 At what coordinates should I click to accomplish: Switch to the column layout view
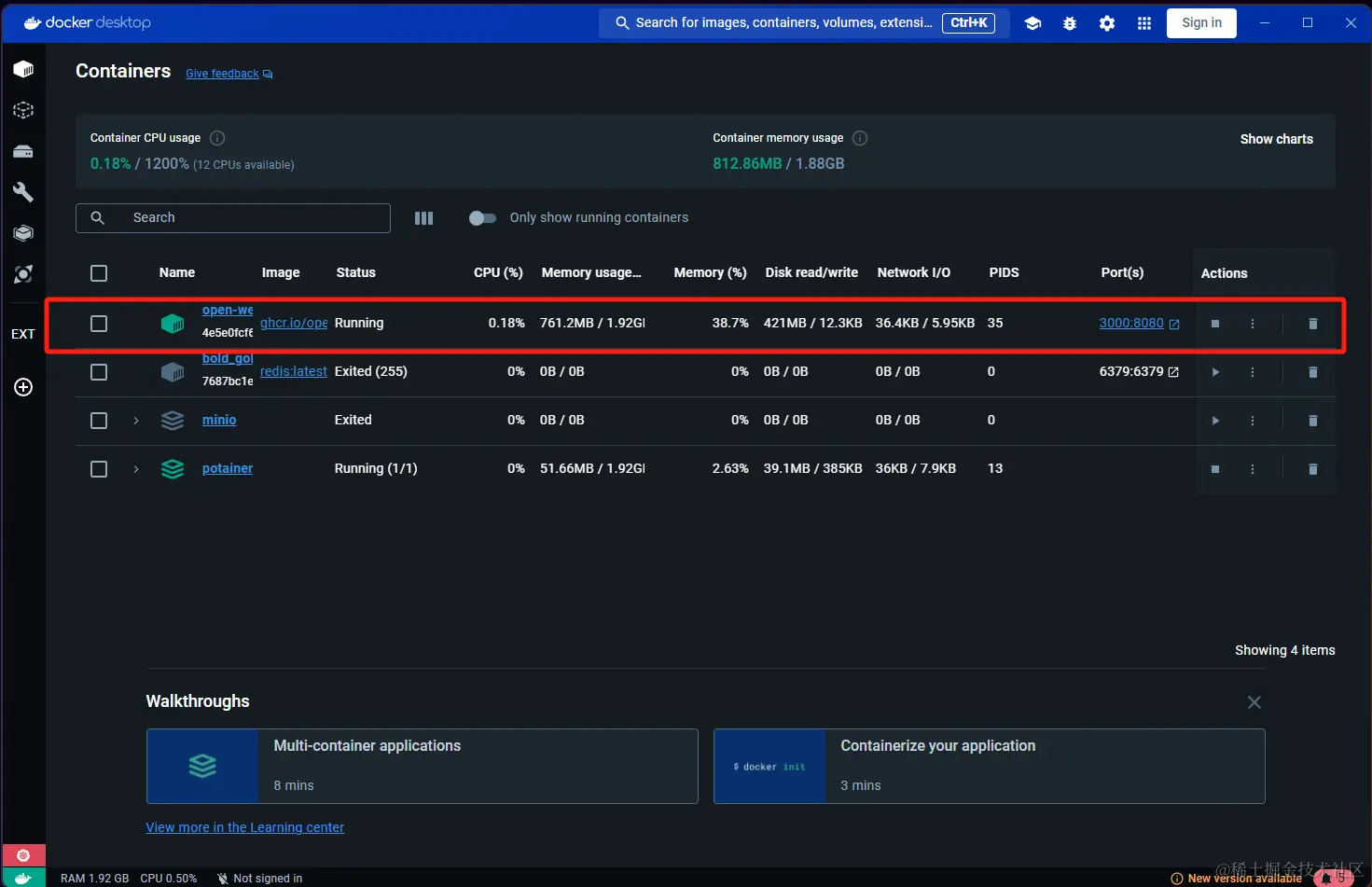click(x=424, y=217)
